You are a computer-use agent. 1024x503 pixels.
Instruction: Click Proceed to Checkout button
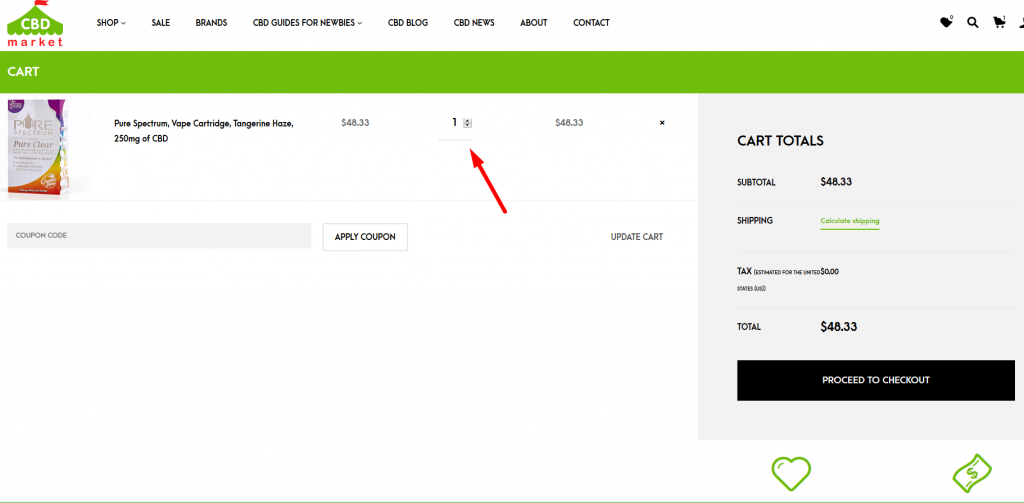click(x=876, y=380)
